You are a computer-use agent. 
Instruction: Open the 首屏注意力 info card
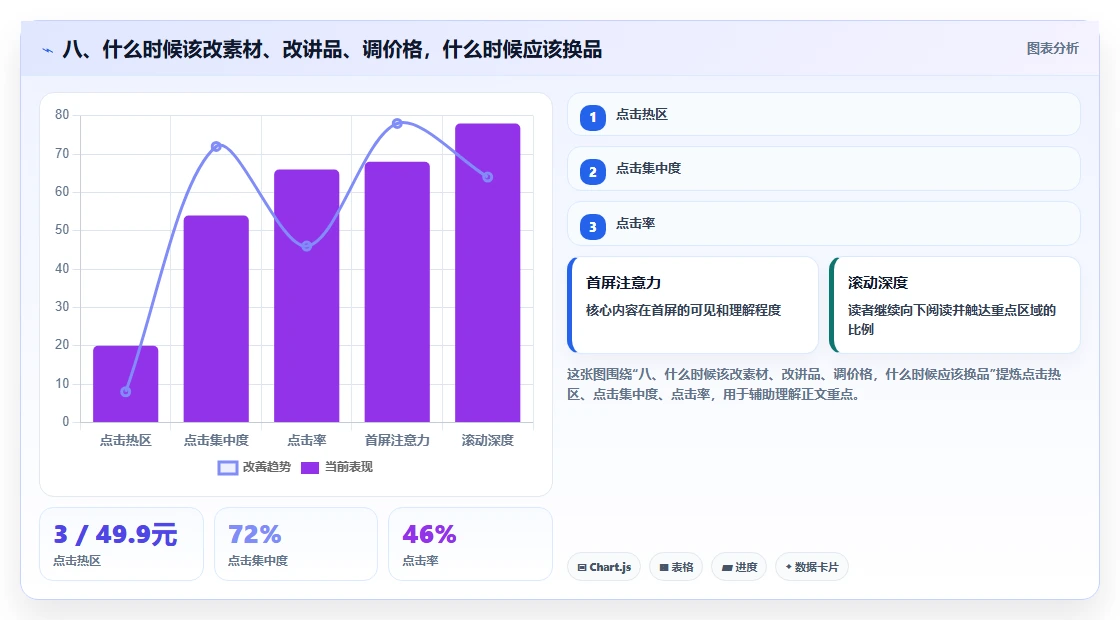click(x=693, y=305)
